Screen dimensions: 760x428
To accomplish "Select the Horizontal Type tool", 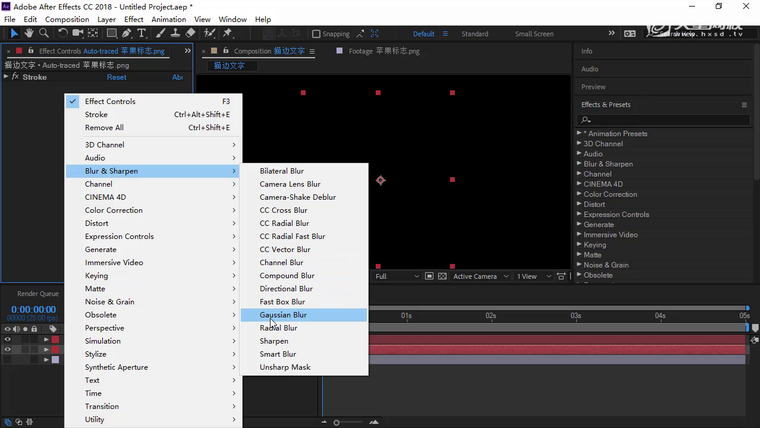I will click(142, 33).
